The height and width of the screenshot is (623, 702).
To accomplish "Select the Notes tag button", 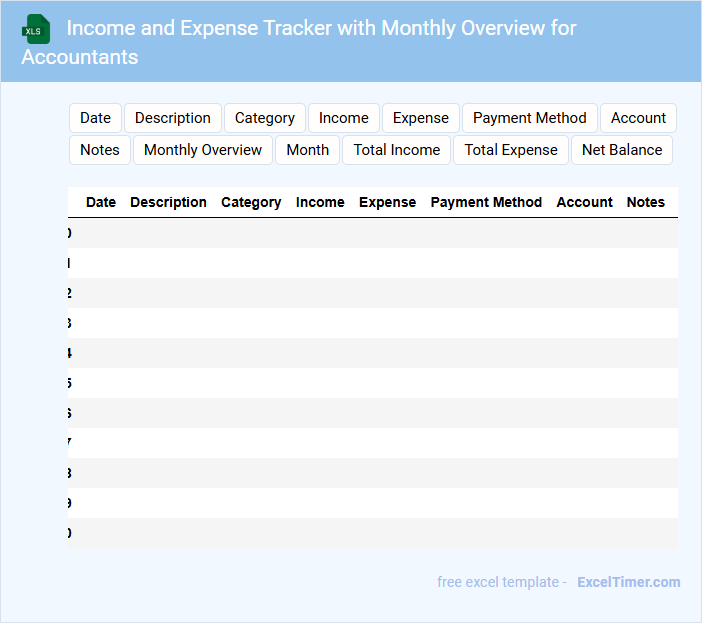I will 100,150.
